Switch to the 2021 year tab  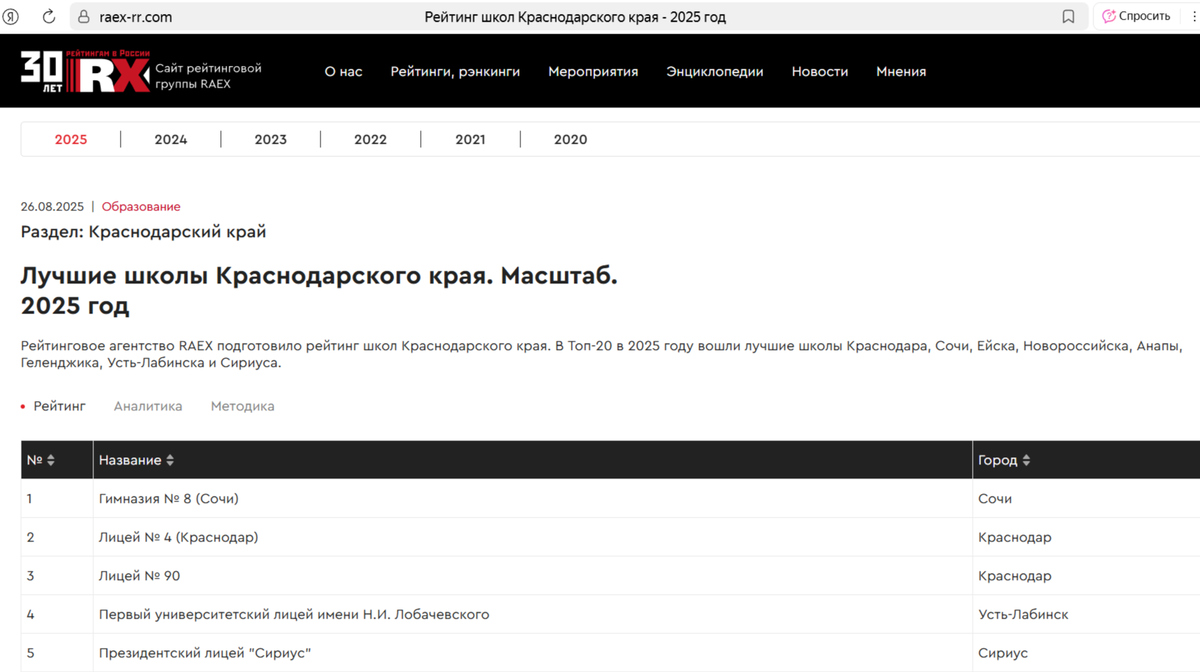[470, 140]
